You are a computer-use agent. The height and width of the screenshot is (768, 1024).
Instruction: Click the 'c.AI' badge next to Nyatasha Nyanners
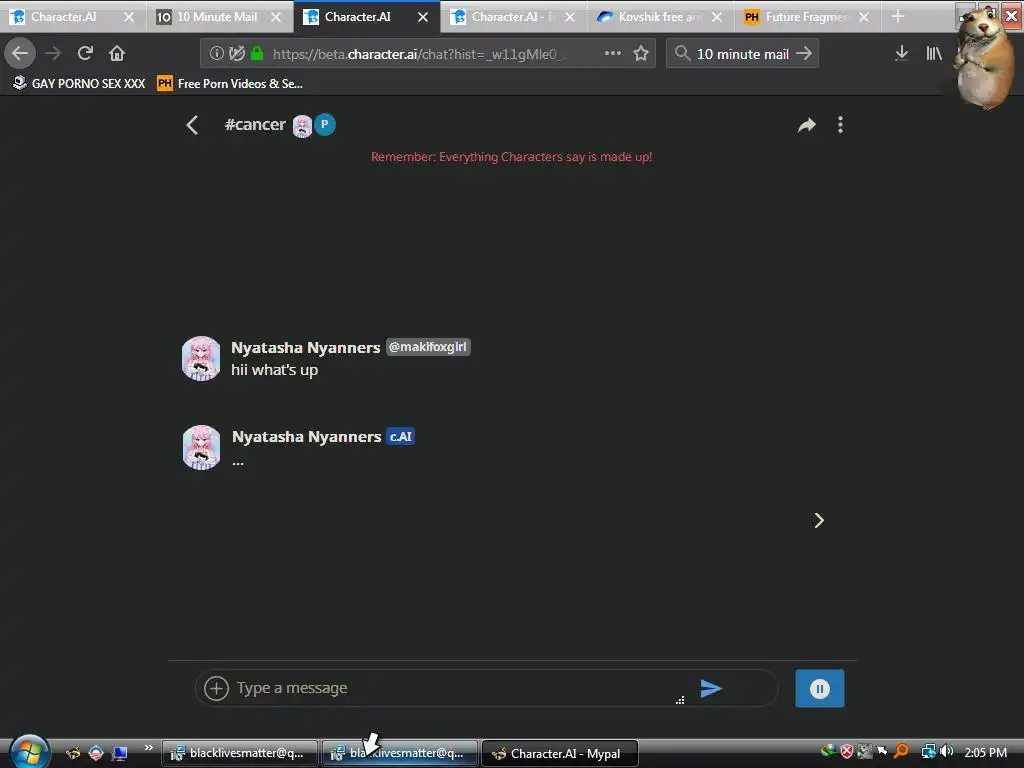pyautogui.click(x=400, y=436)
